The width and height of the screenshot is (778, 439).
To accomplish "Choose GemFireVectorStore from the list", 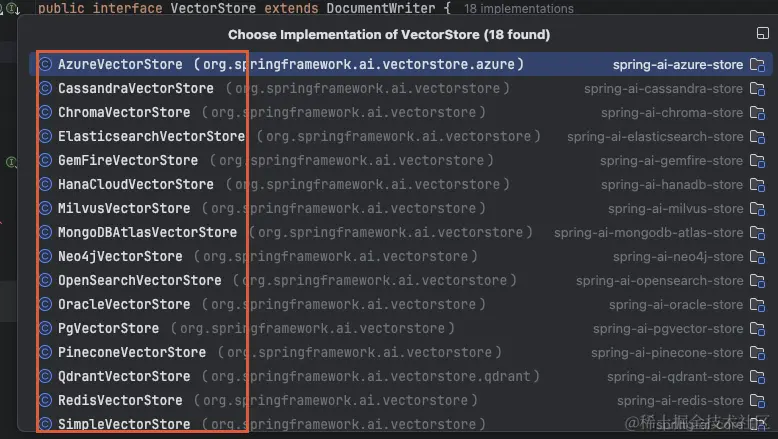I will coord(401,160).
